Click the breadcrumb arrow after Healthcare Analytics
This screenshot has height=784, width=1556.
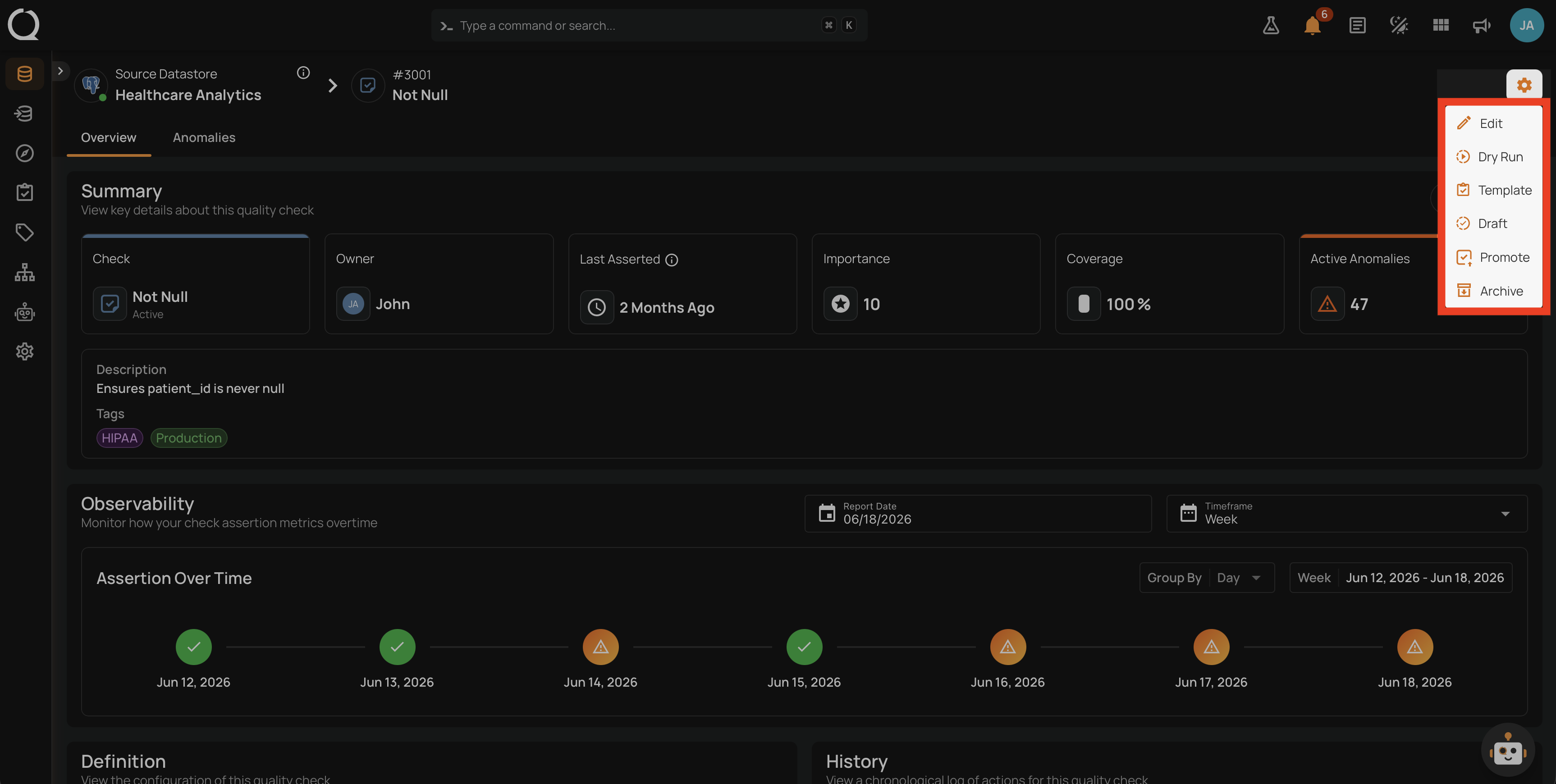click(332, 85)
